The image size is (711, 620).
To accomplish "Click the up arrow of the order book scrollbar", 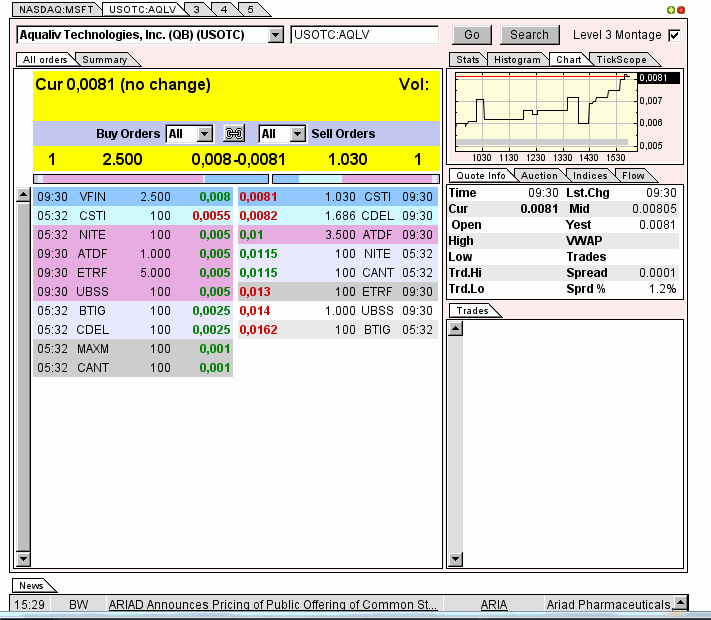I will (23, 195).
